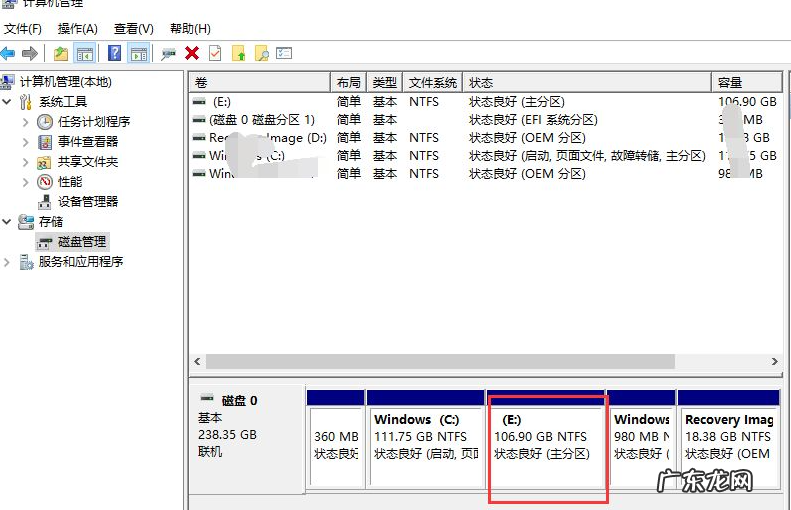Collapse 系统工具 tree node
The width and height of the screenshot is (791, 510).
click(7, 101)
